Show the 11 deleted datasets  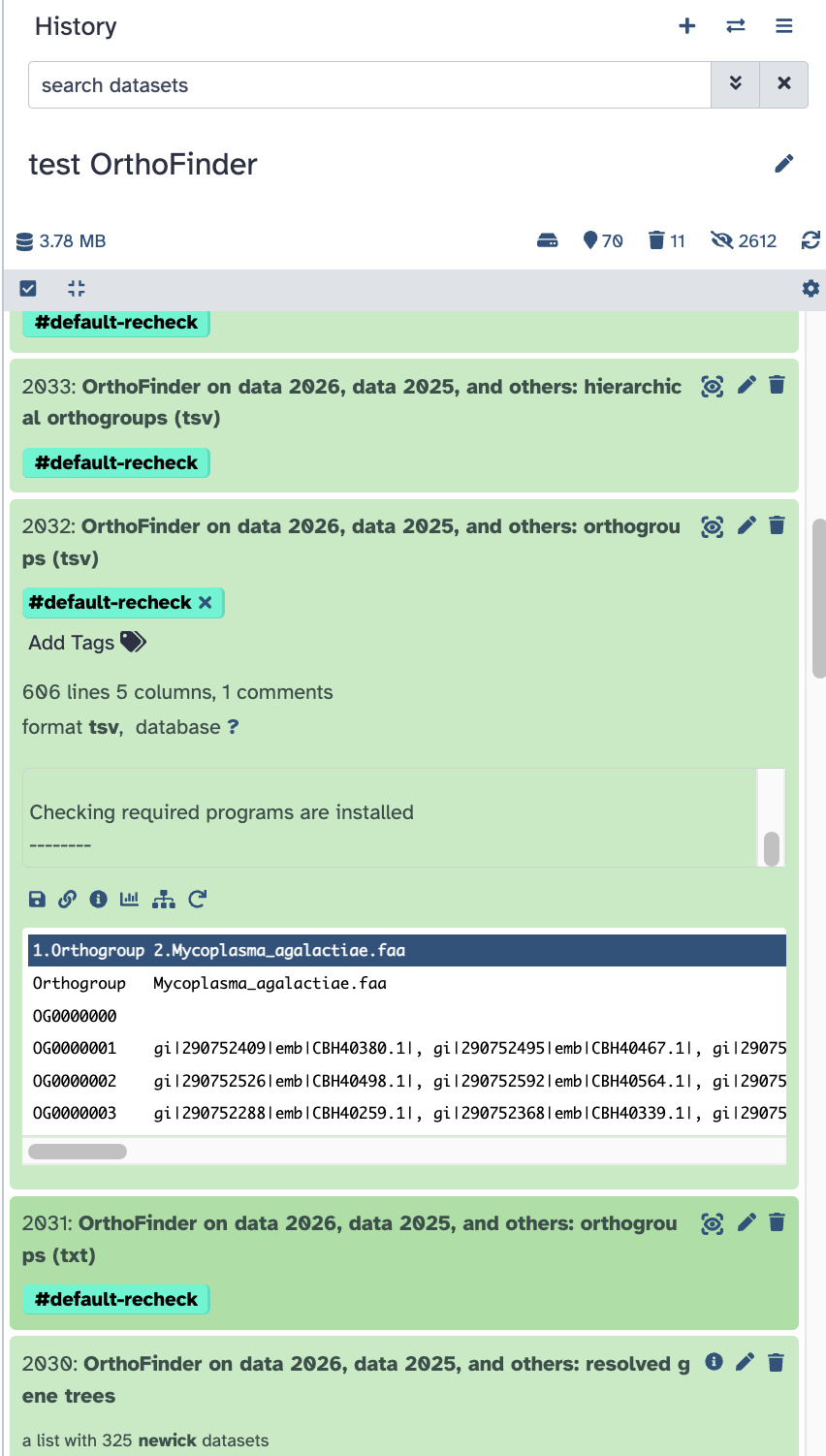point(667,240)
